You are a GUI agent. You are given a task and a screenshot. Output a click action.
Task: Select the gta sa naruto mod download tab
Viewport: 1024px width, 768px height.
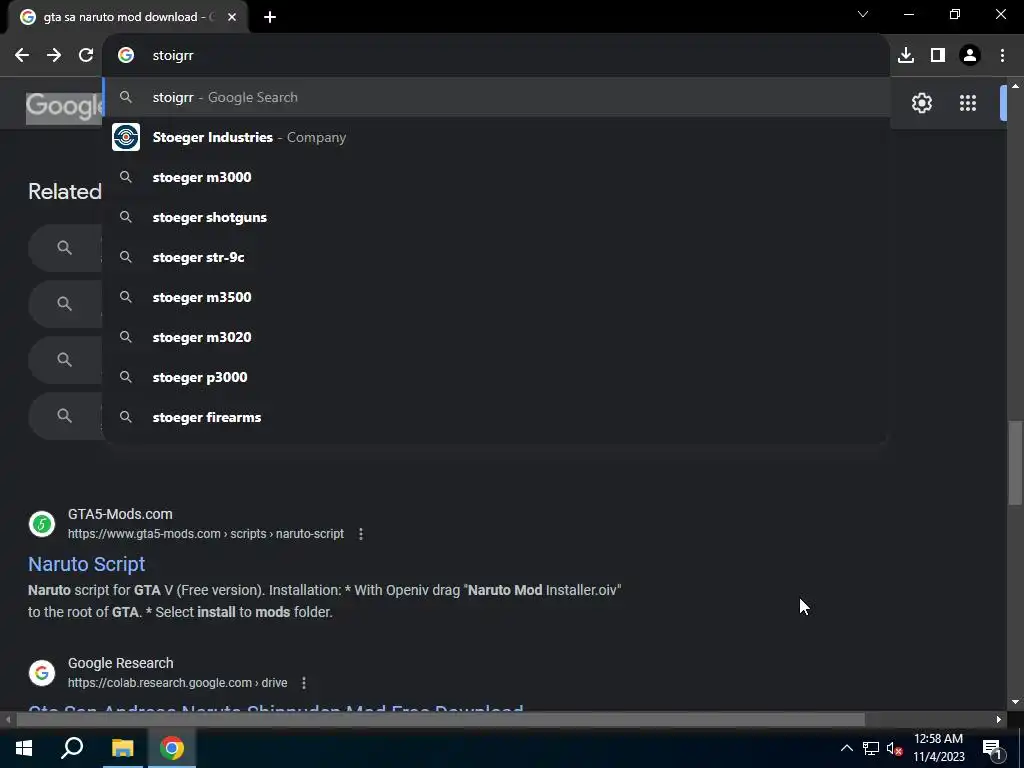click(127, 17)
